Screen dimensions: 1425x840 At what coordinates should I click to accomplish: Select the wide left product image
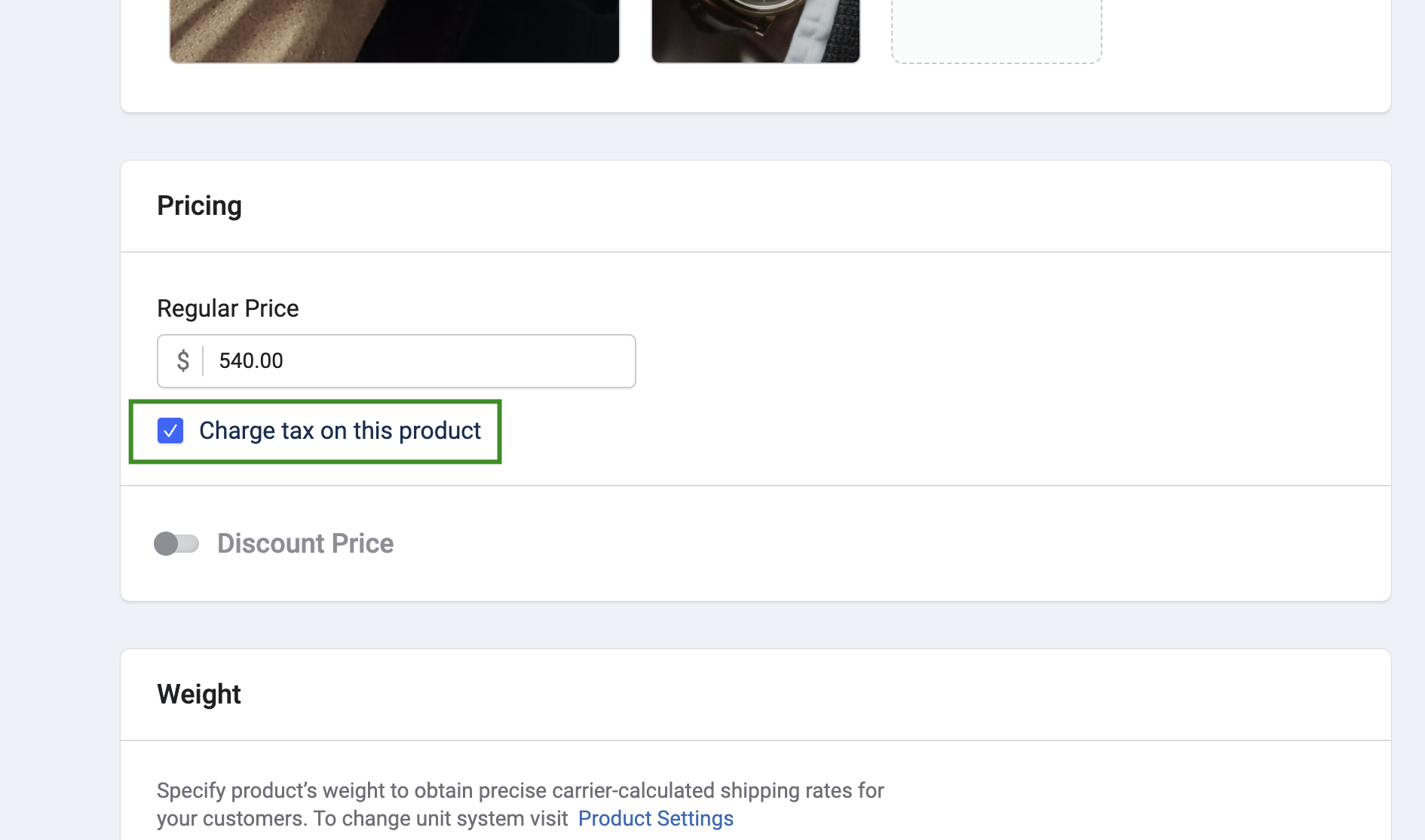pyautogui.click(x=394, y=30)
